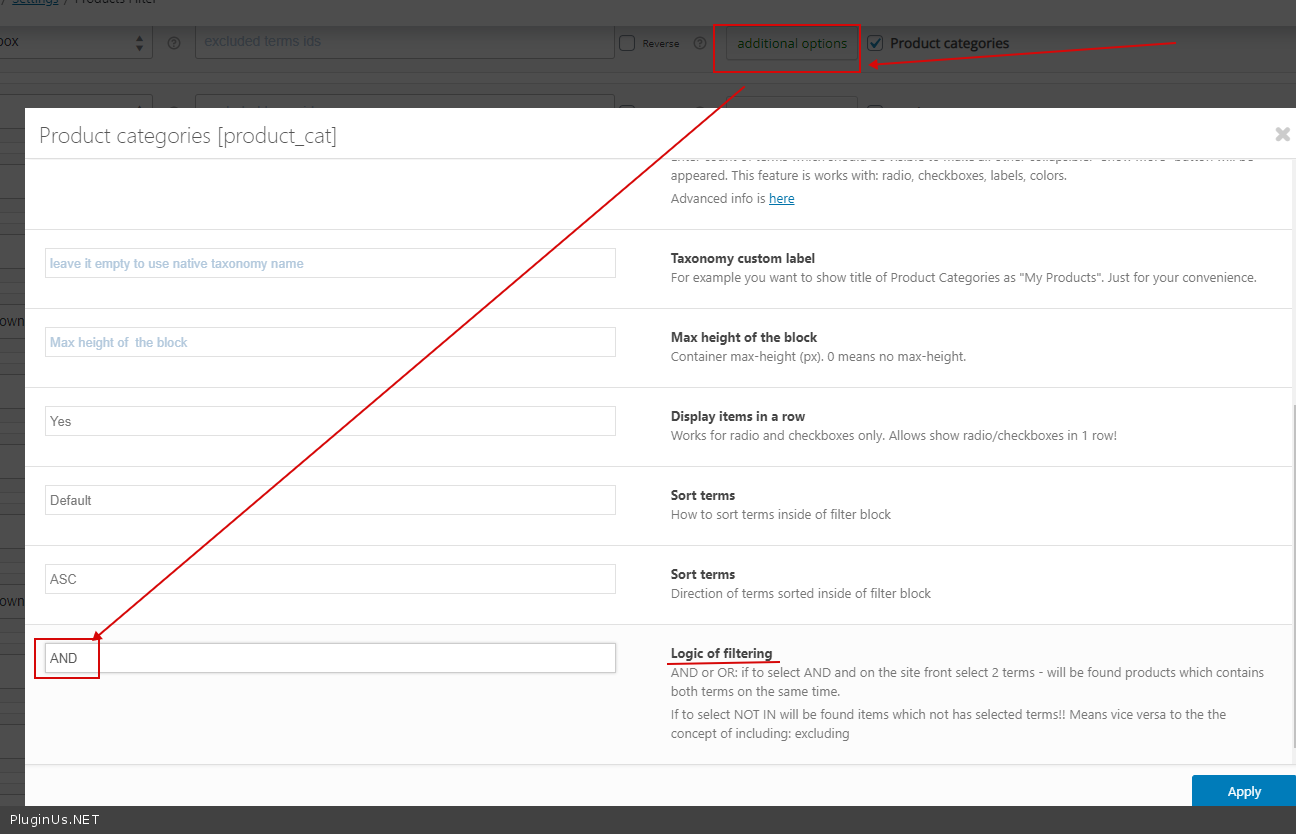The height and width of the screenshot is (834, 1296).
Task: Open the 'here' advanced info link
Action: (781, 198)
